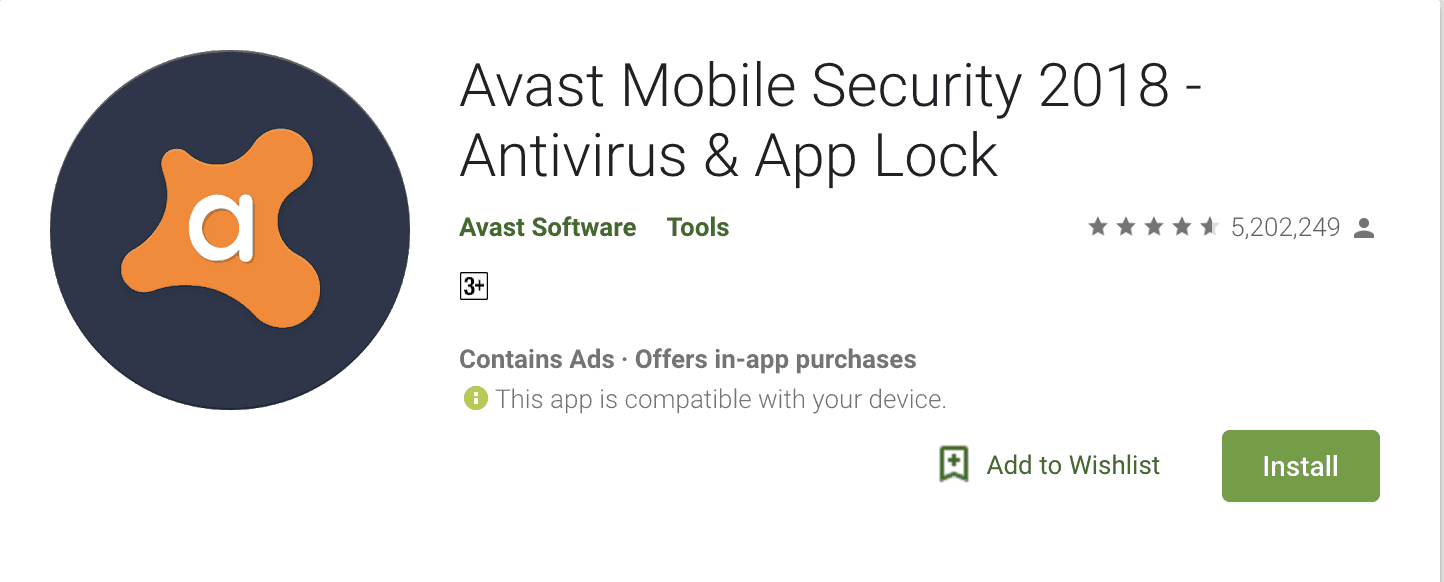The width and height of the screenshot is (1444, 582).
Task: Click the half-filled fifth rating star
Action: pyautogui.click(x=1209, y=228)
